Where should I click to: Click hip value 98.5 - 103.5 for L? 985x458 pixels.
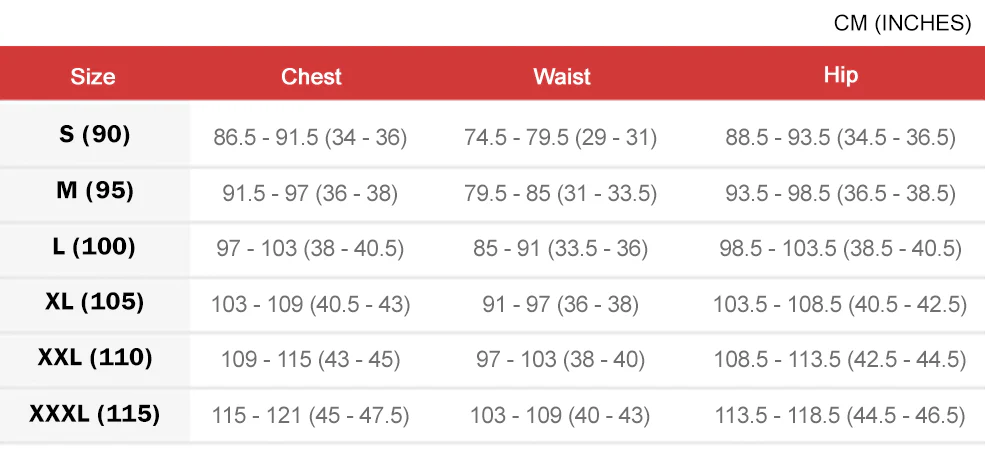(x=840, y=248)
